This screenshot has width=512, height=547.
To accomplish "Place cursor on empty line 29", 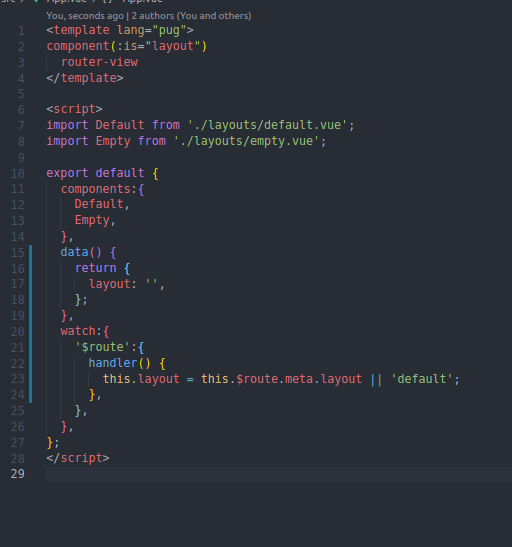I will pyautogui.click(x=279, y=474).
